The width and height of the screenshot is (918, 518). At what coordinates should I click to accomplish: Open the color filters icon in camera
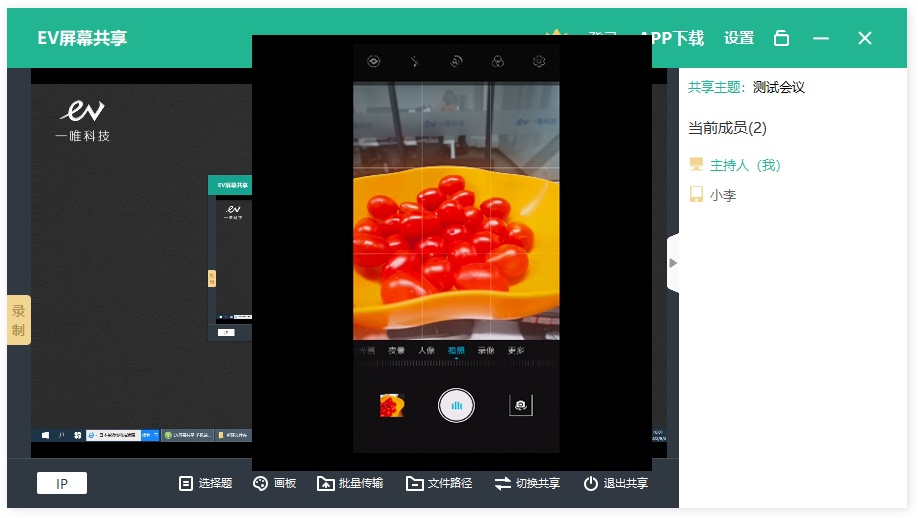(x=498, y=61)
